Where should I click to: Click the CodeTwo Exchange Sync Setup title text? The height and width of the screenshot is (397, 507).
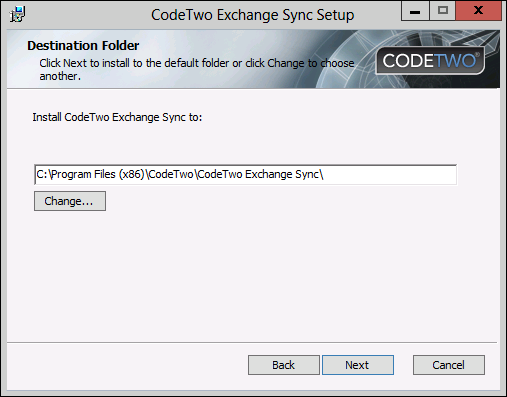(253, 15)
